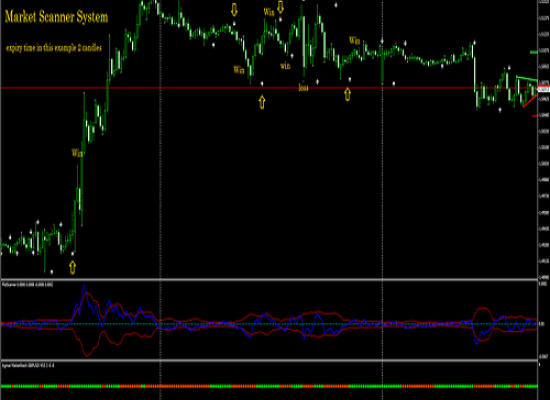
Task: Click the loss label on the red line
Action: (303, 88)
